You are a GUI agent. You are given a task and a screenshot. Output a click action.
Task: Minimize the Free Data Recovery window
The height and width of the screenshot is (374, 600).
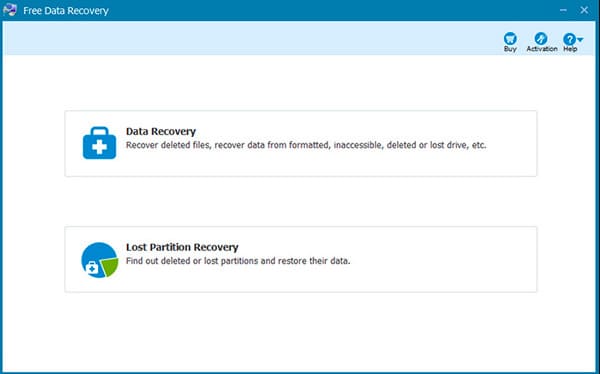point(563,10)
